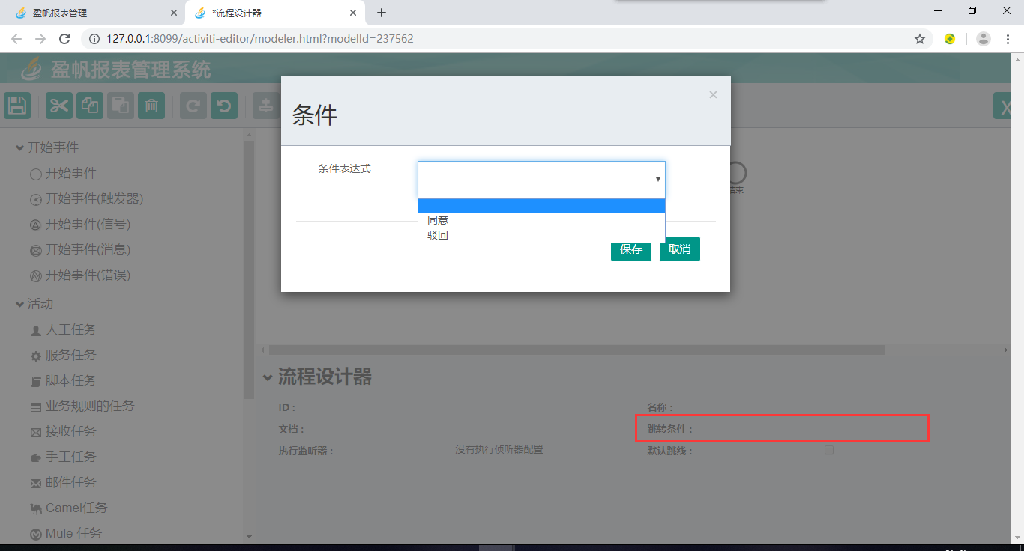Screen dimensions: 1024x551
Task: Click the scissors cut icon in toolbar
Action: coord(60,106)
